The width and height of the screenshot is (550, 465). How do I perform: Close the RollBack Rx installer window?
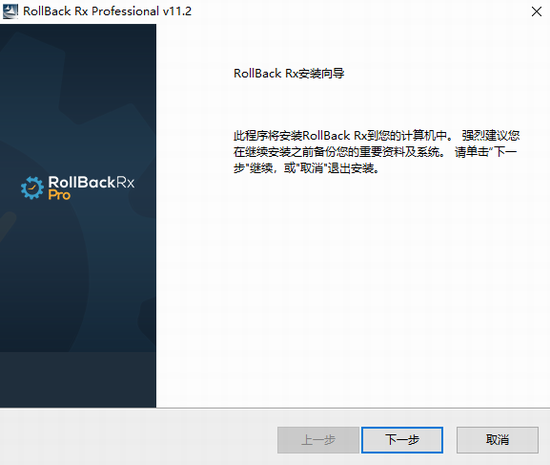pos(536,12)
